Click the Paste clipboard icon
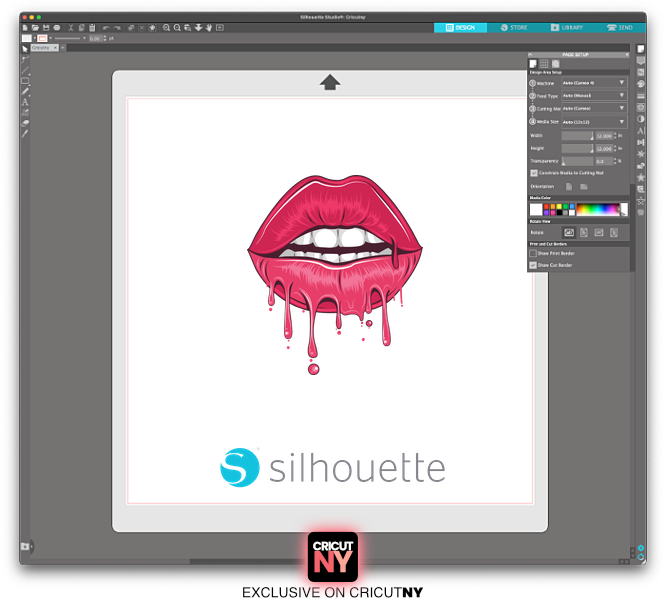The image size is (665, 604). point(92,28)
